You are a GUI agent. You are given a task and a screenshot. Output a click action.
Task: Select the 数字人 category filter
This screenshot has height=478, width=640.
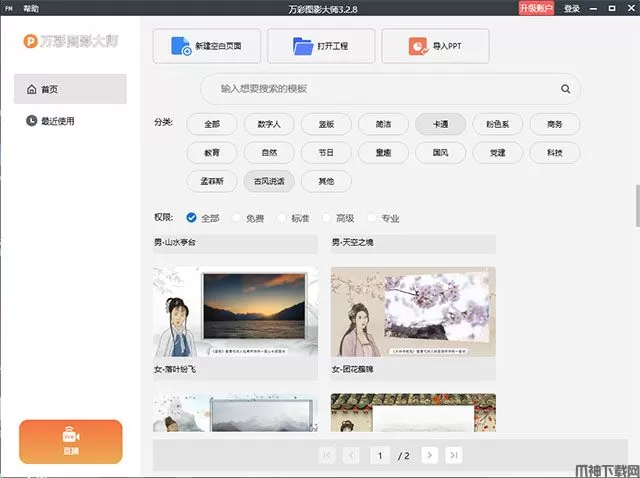269,124
